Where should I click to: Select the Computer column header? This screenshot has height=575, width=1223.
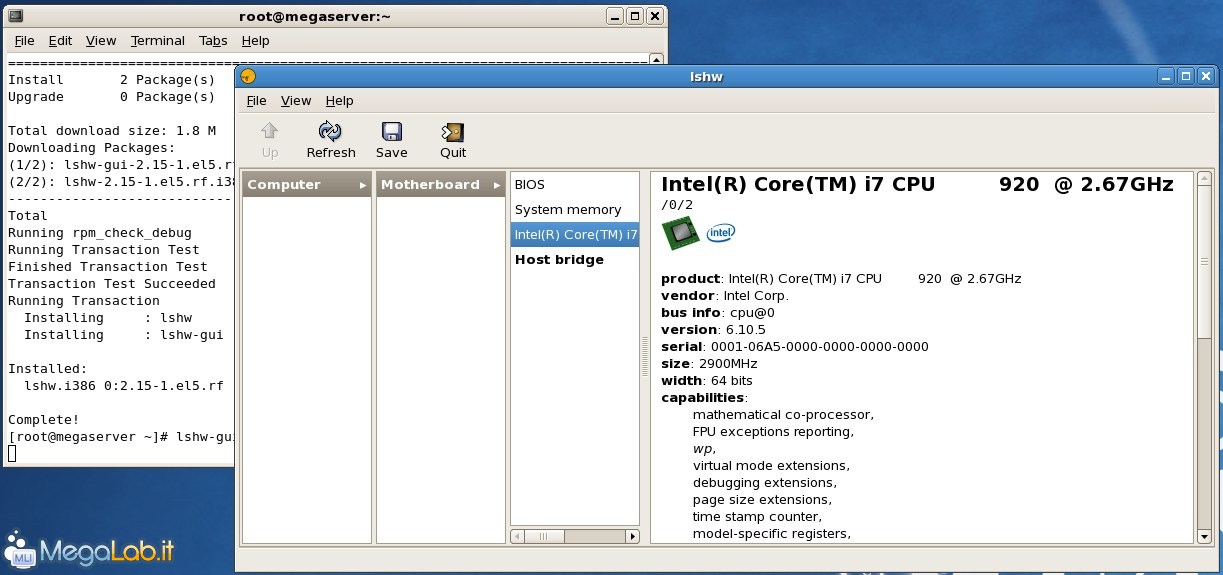[x=307, y=185]
